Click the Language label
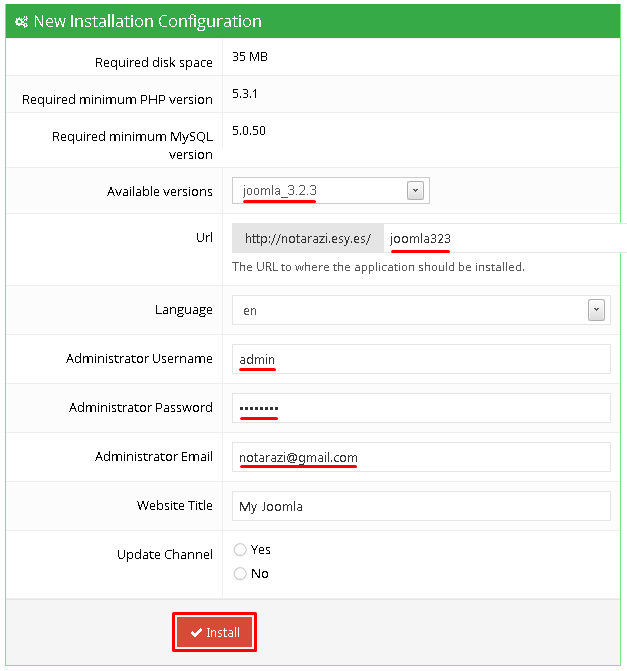Image resolution: width=627 pixels, height=671 pixels. [x=184, y=309]
